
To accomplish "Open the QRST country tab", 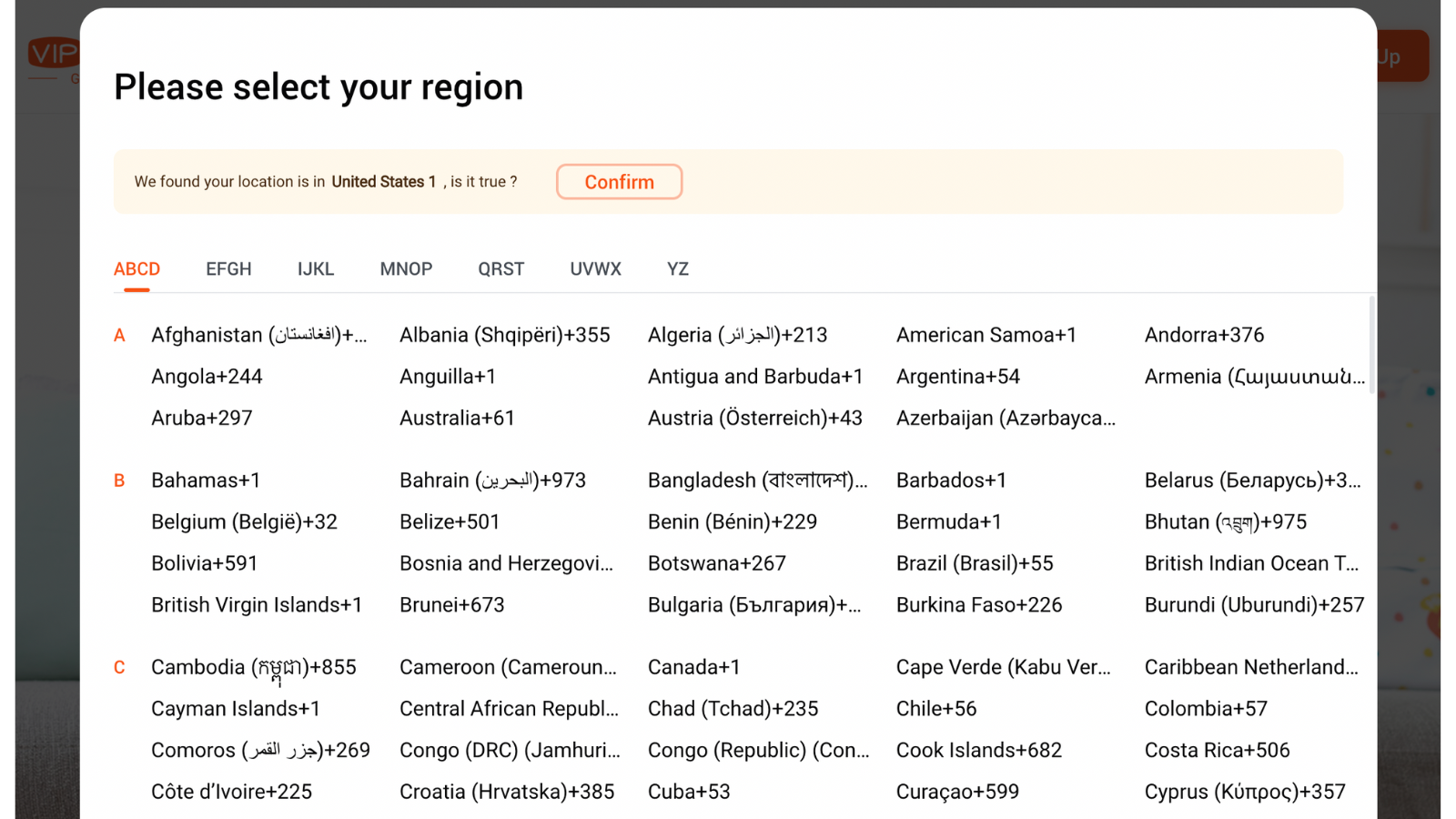I will (501, 269).
